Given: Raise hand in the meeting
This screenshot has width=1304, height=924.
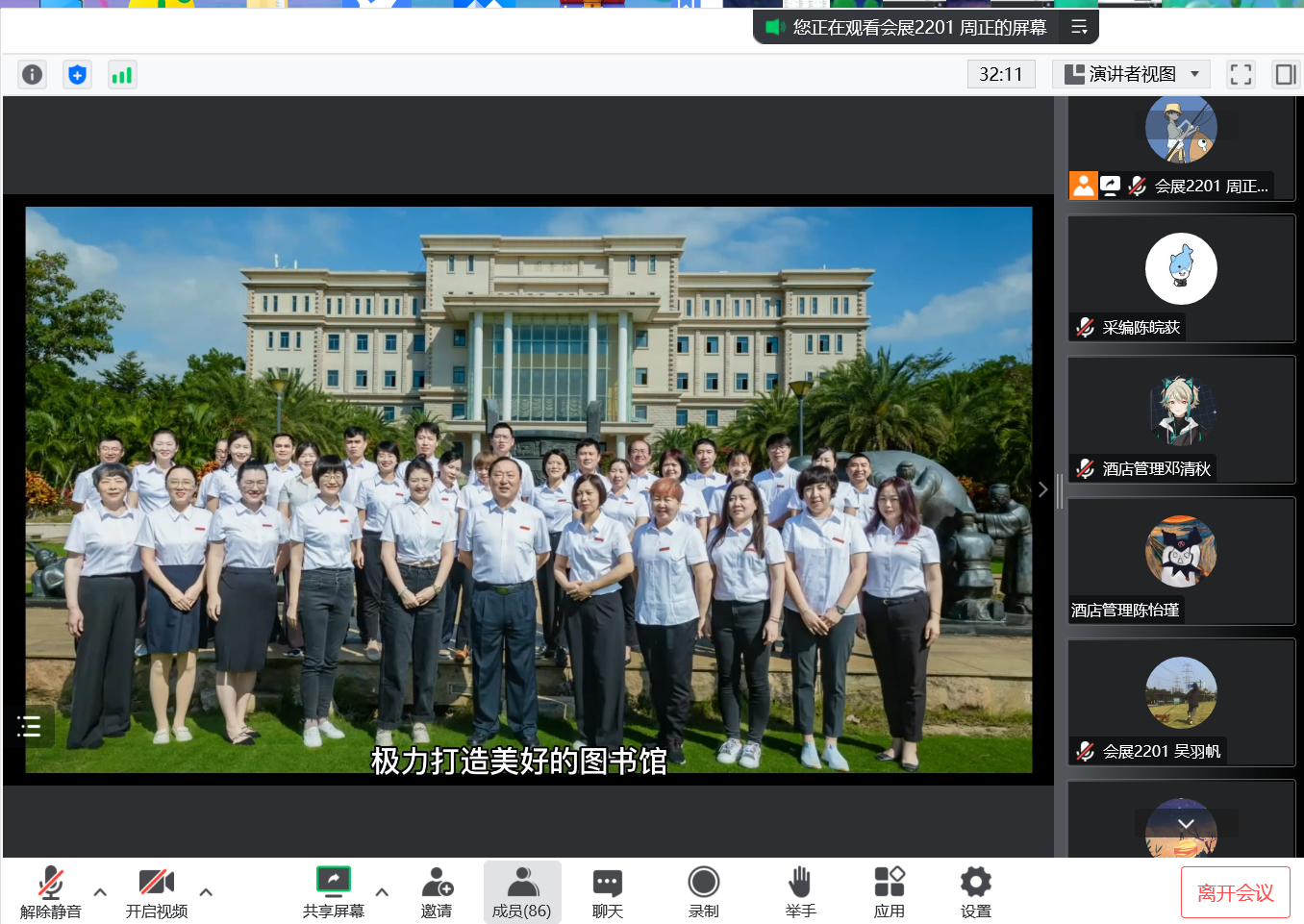Looking at the screenshot, I should click(x=800, y=891).
